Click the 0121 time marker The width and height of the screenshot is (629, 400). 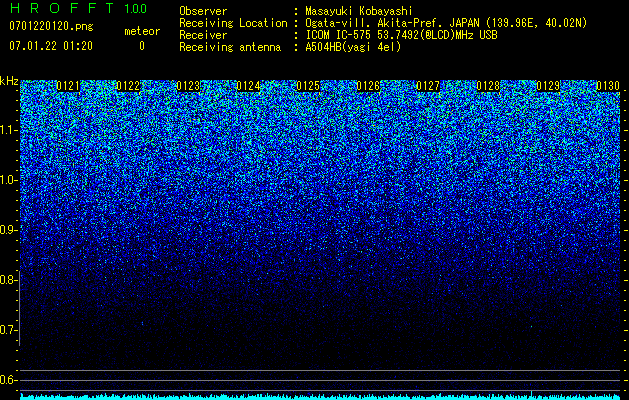coord(68,86)
